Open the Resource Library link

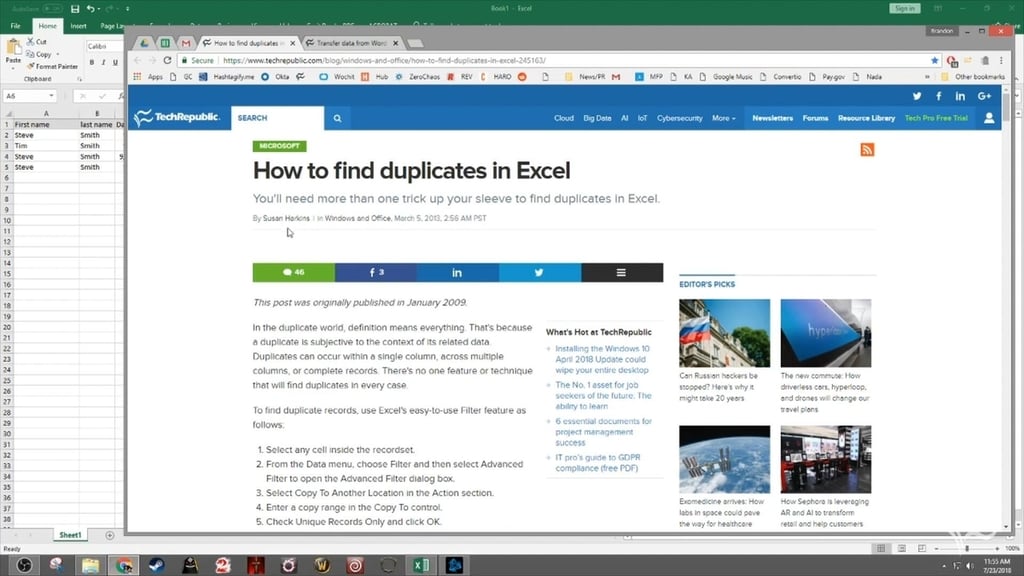click(x=867, y=118)
